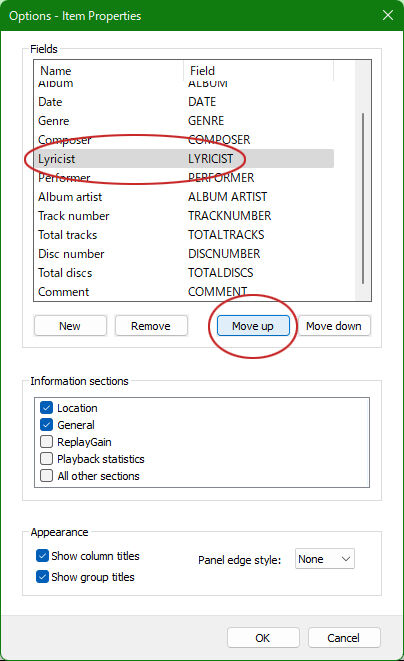
Task: Select the Composer field row
Action: (x=184, y=140)
